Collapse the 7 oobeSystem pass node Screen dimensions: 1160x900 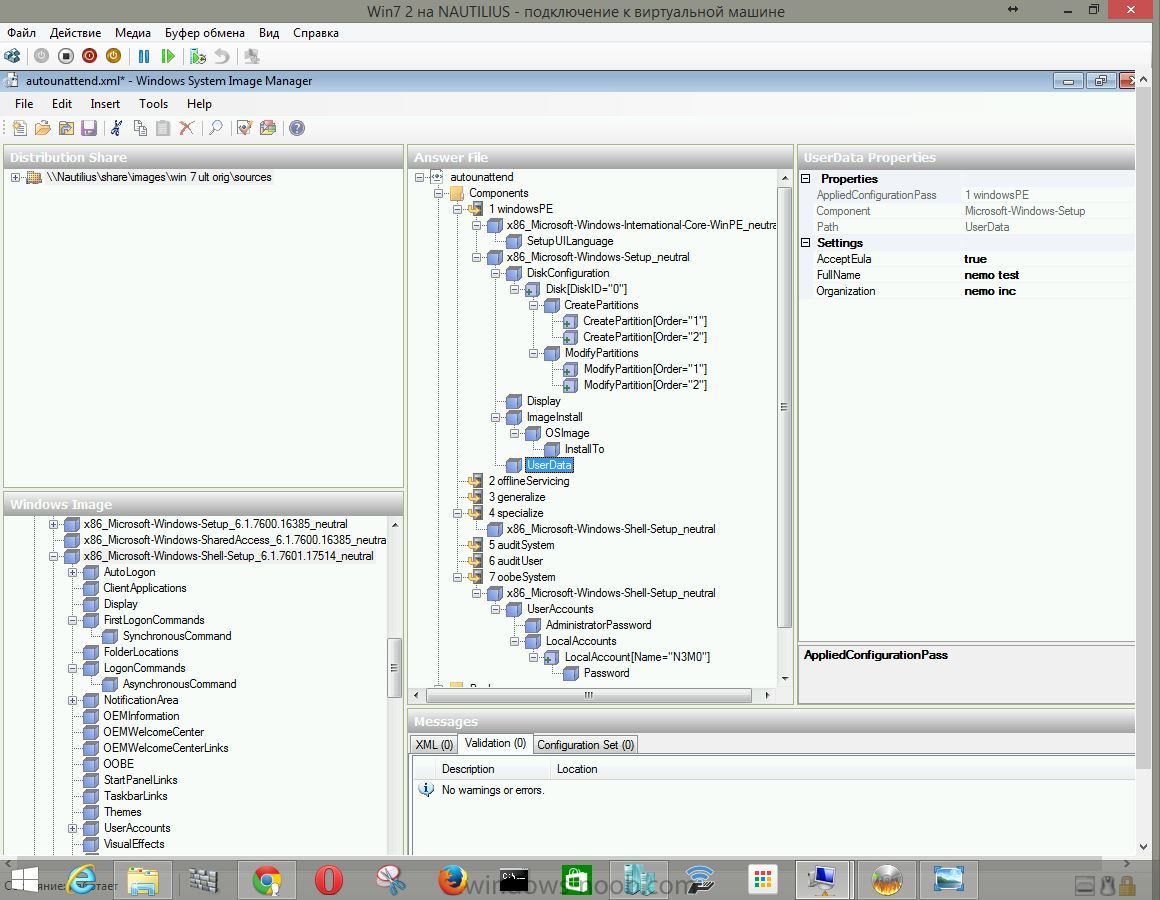458,578
